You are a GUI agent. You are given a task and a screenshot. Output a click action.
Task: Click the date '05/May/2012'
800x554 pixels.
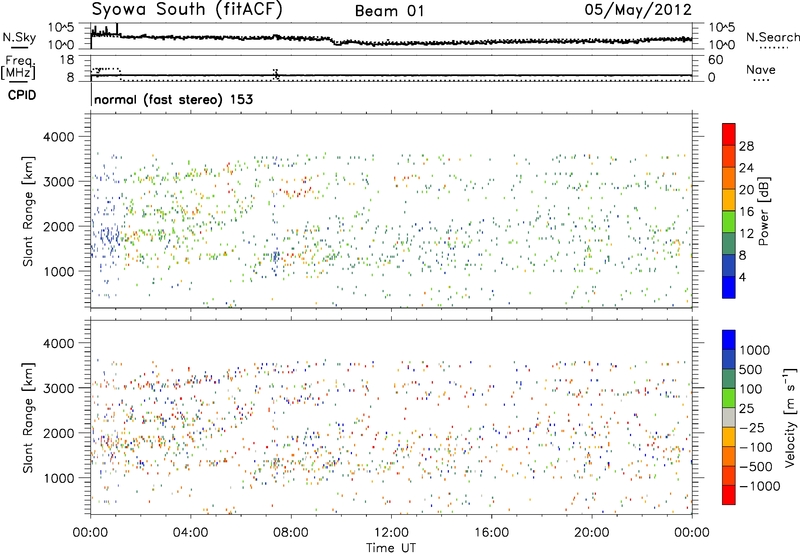(x=638, y=10)
